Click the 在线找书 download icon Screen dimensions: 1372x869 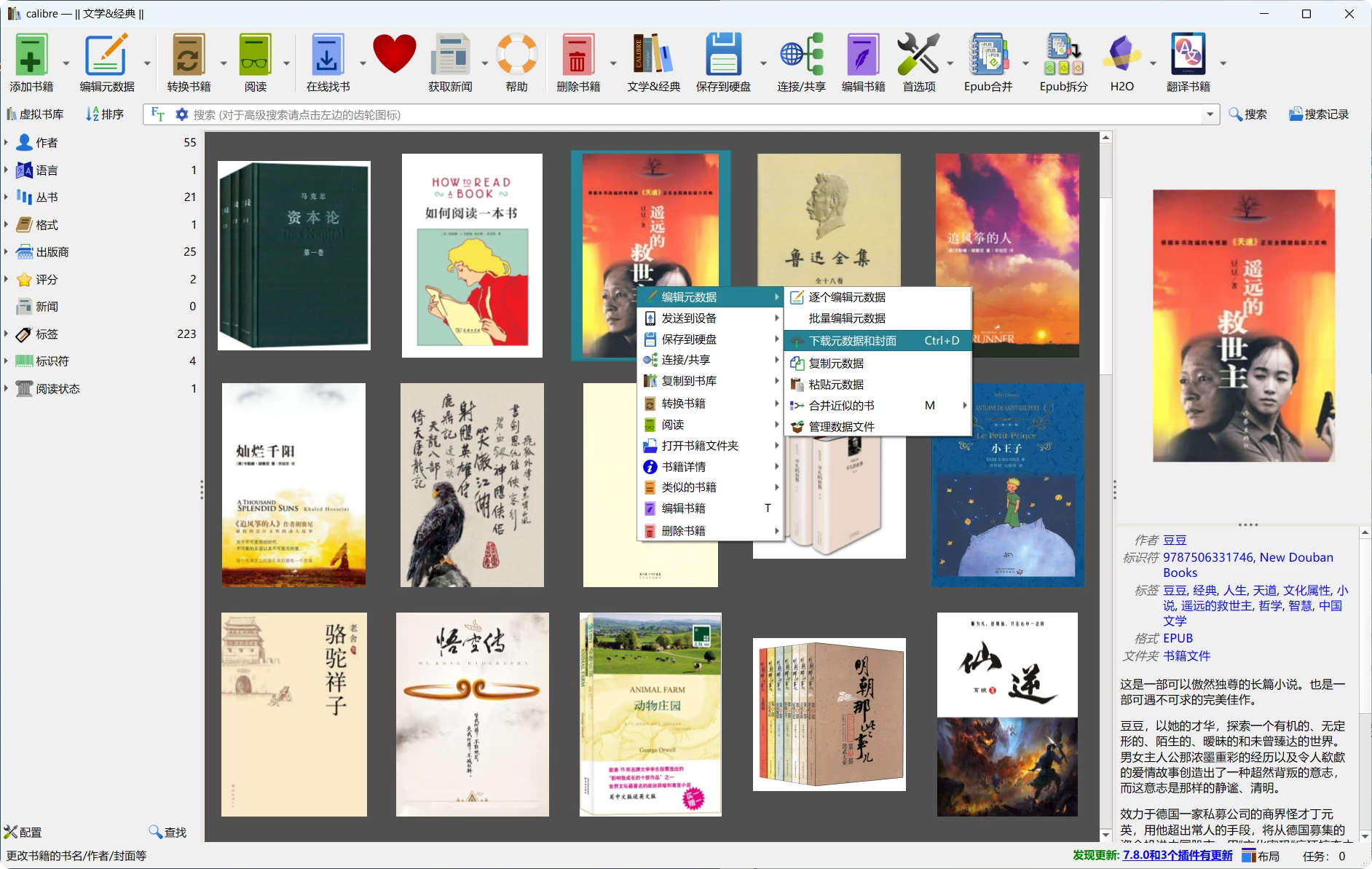[x=327, y=55]
